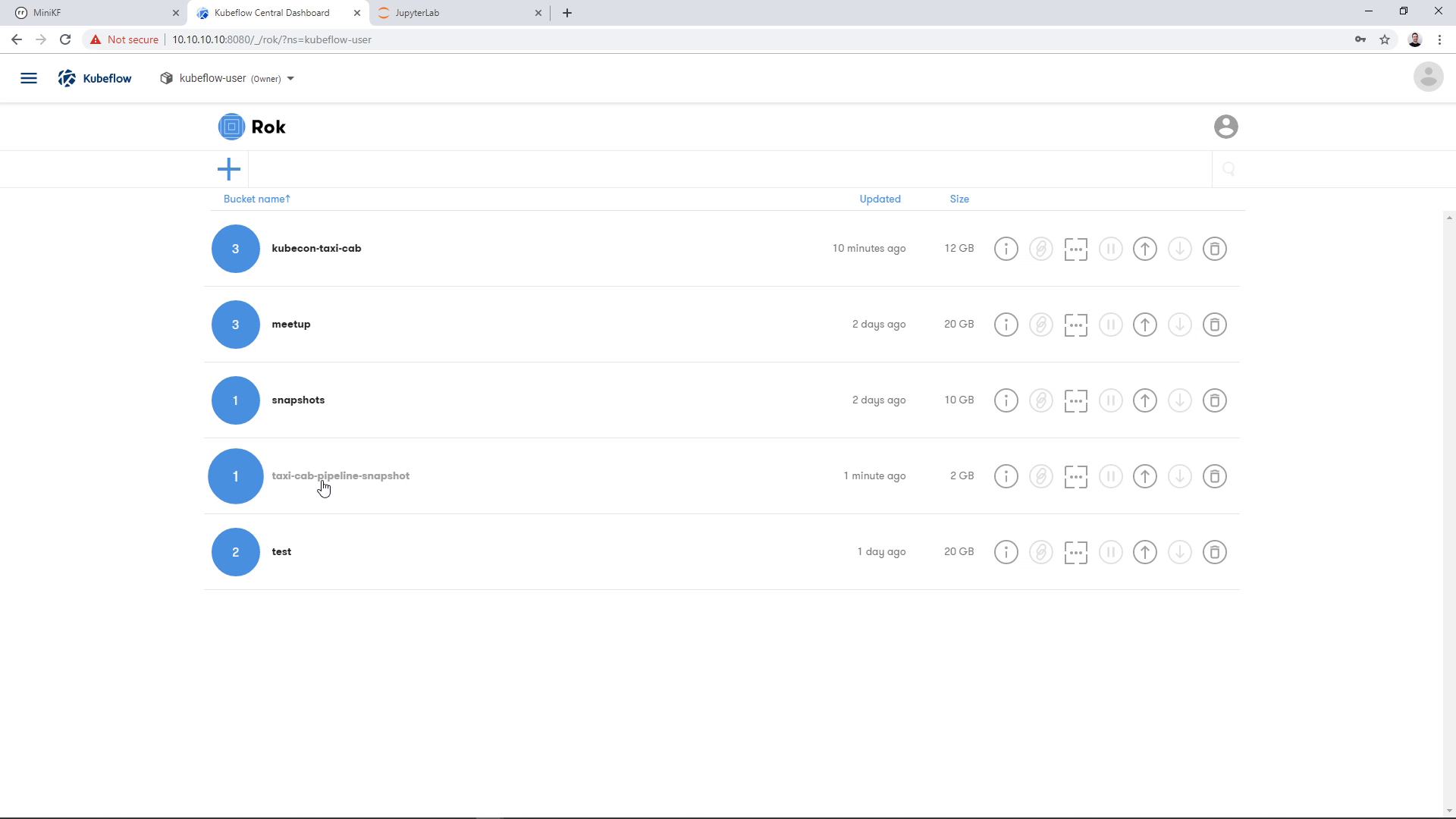Open the snapshots bucket

click(x=298, y=400)
